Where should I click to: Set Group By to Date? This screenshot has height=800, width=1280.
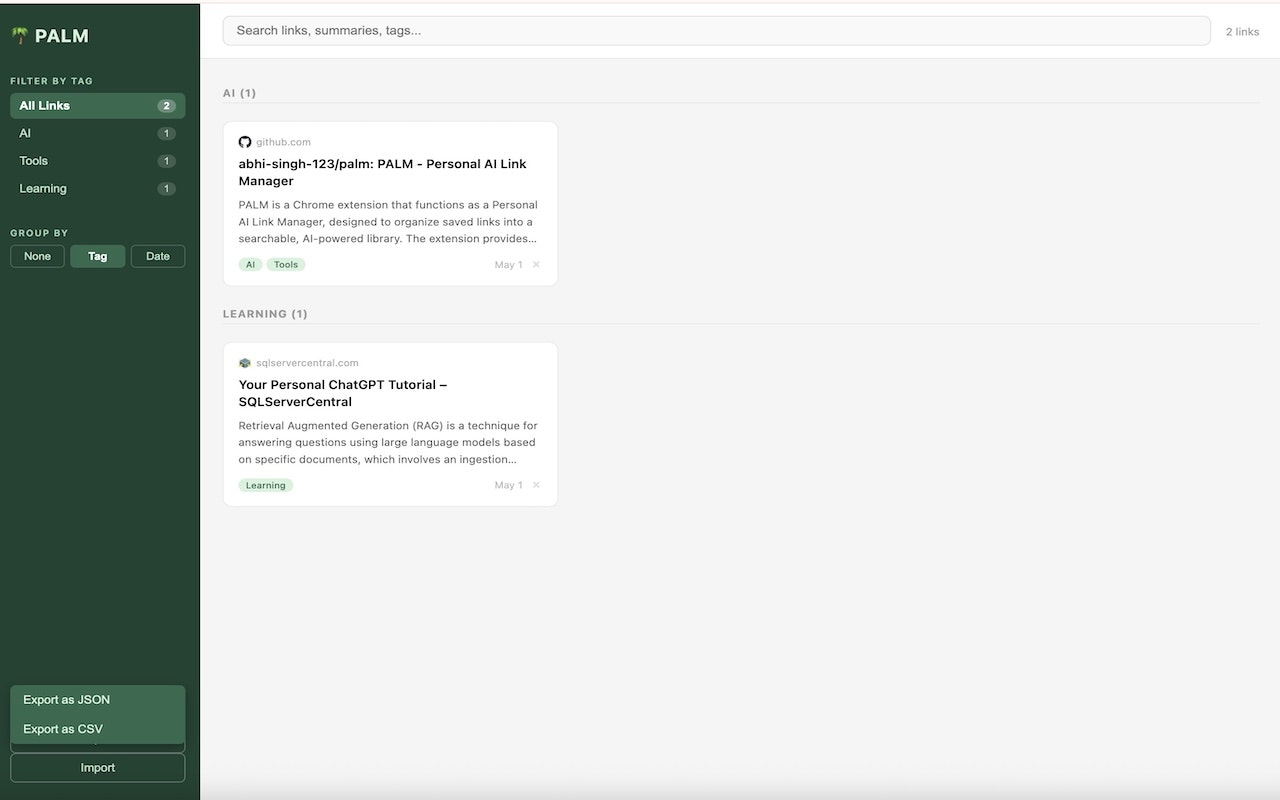point(158,256)
